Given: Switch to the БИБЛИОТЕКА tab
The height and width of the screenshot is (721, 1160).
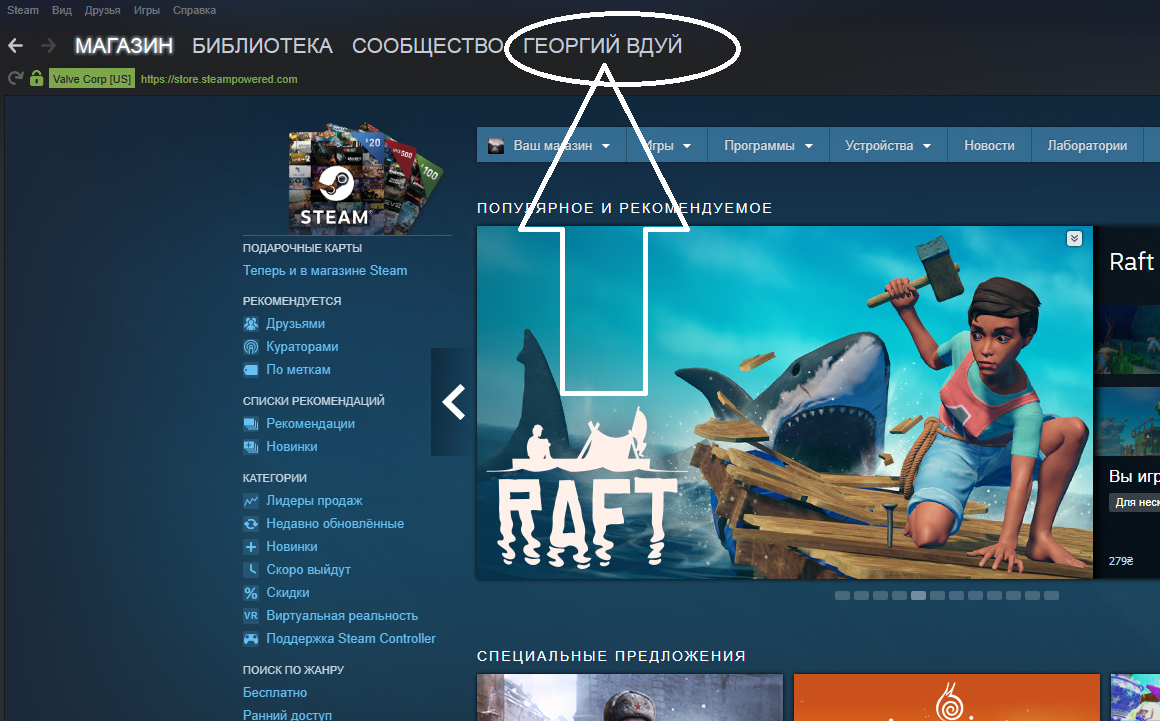Looking at the screenshot, I should pyautogui.click(x=262, y=46).
